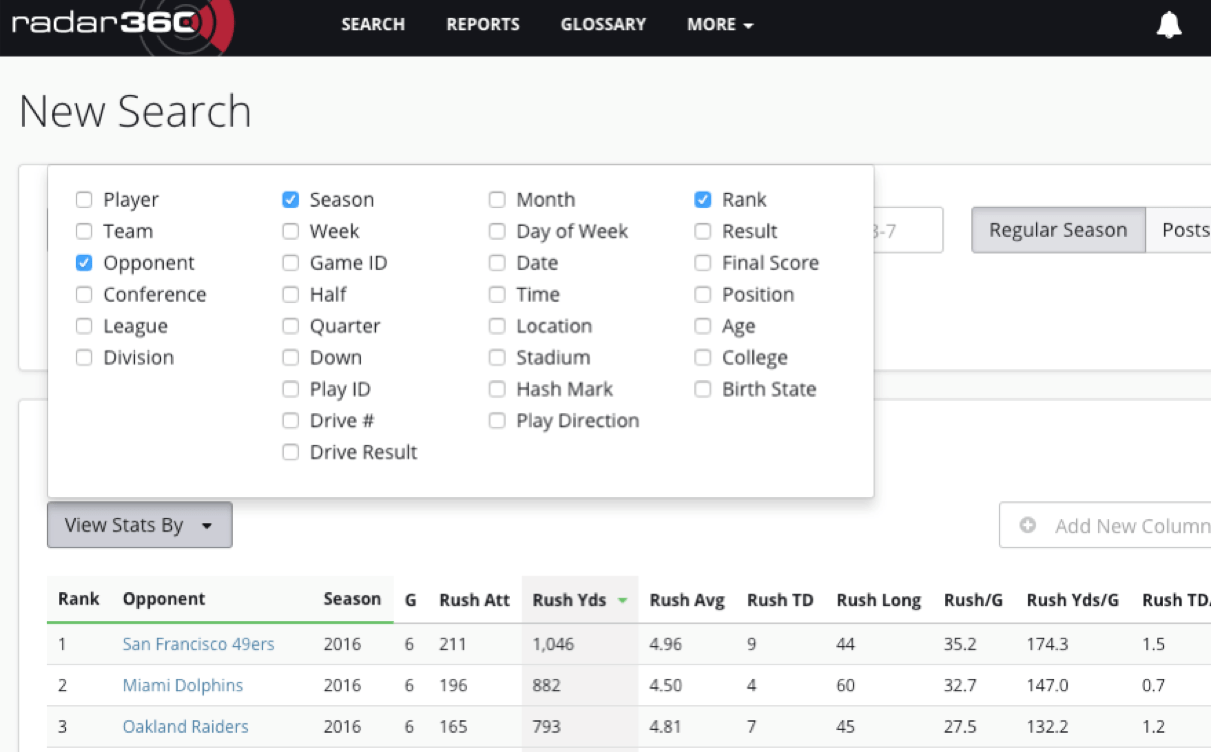Click the green sort arrow on Rush Yds
1211x752 pixels.
pyautogui.click(x=622, y=601)
